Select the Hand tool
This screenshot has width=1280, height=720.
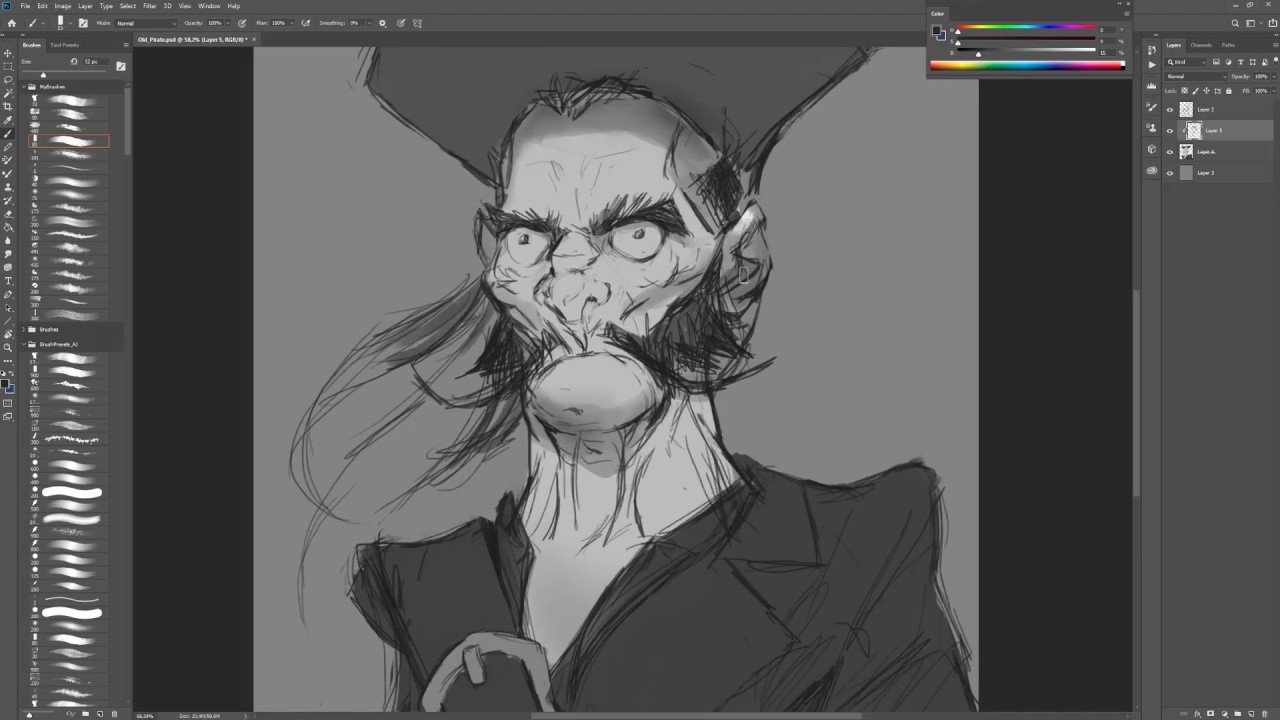click(x=8, y=334)
